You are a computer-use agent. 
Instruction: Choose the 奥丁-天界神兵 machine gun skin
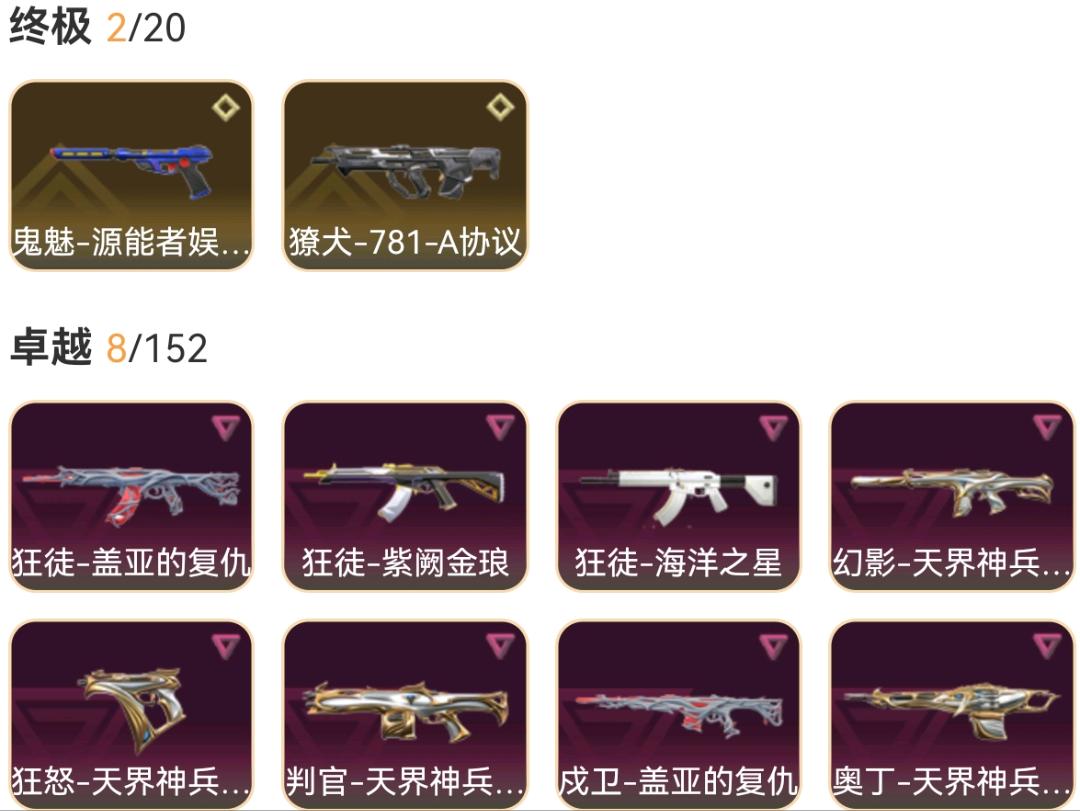tap(952, 715)
